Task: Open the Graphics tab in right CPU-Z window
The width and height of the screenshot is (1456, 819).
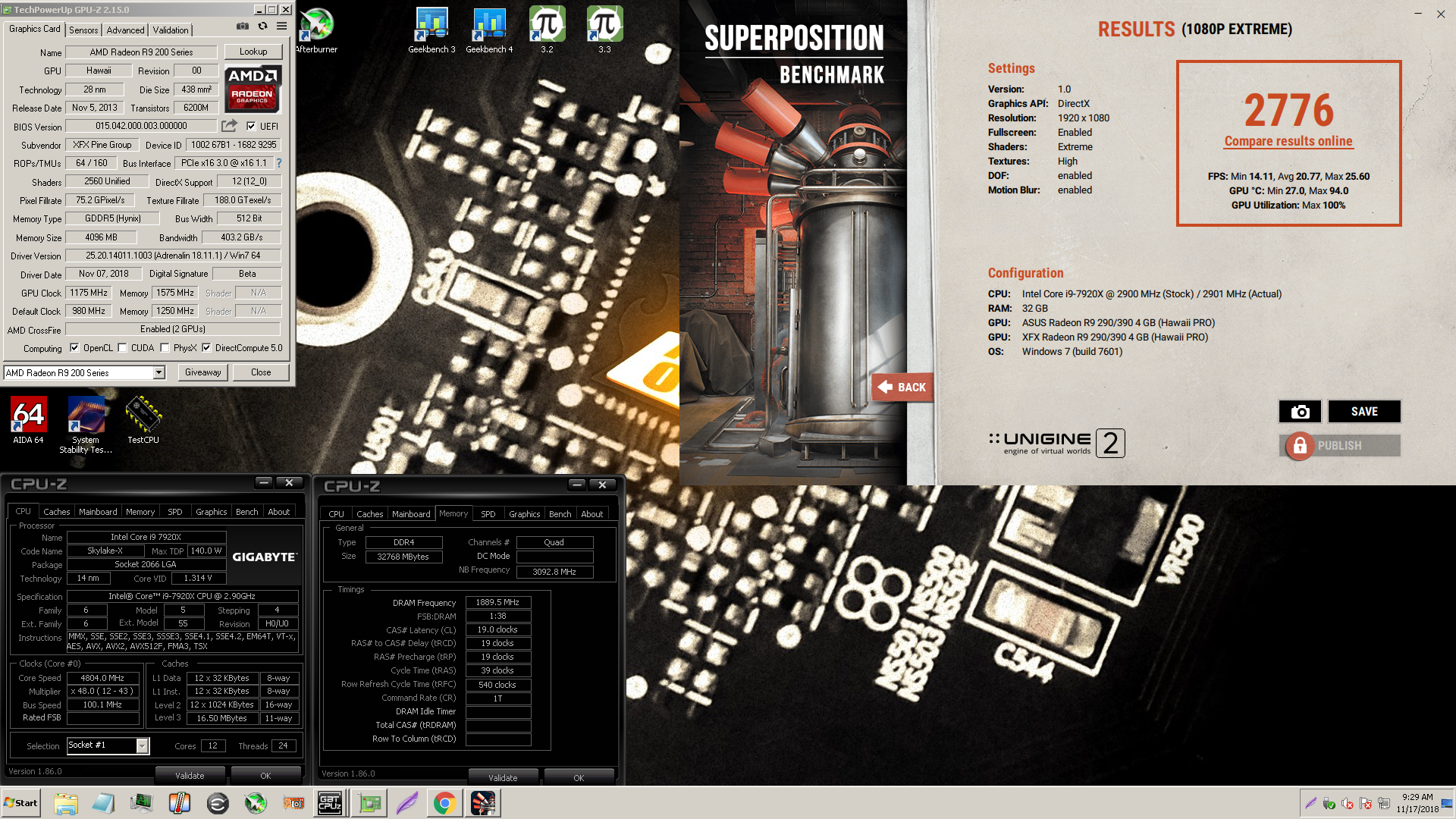Action: point(525,514)
